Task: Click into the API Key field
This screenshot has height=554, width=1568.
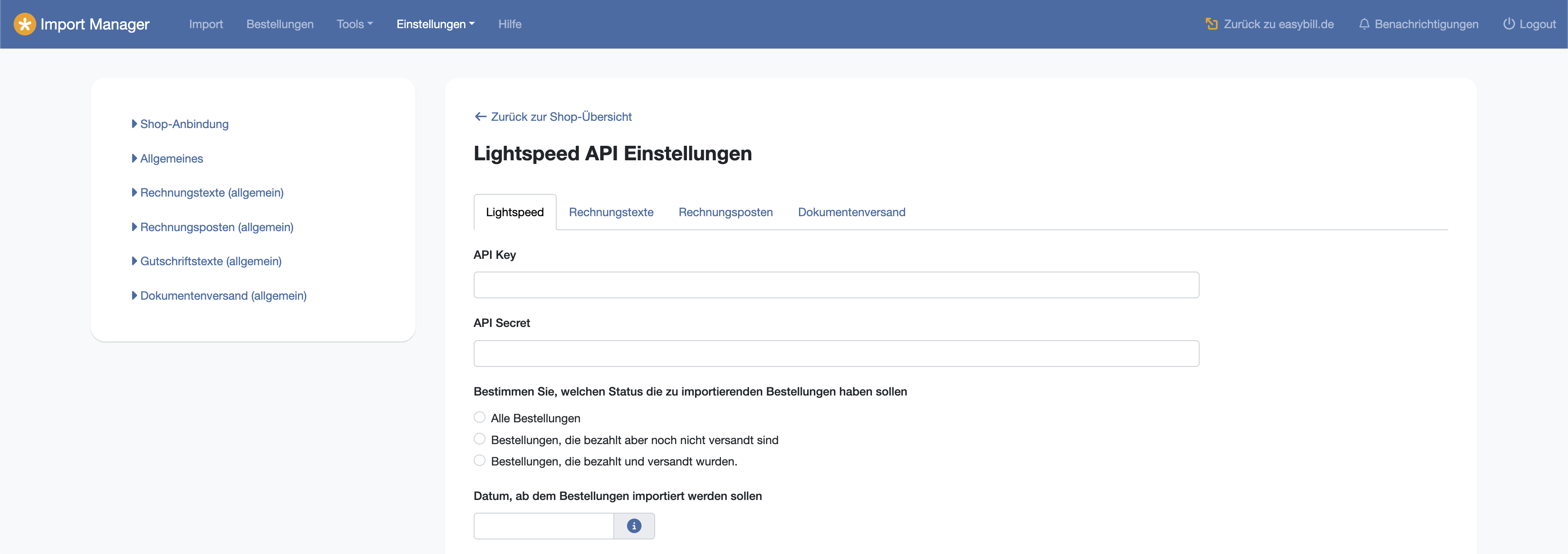Action: point(836,285)
